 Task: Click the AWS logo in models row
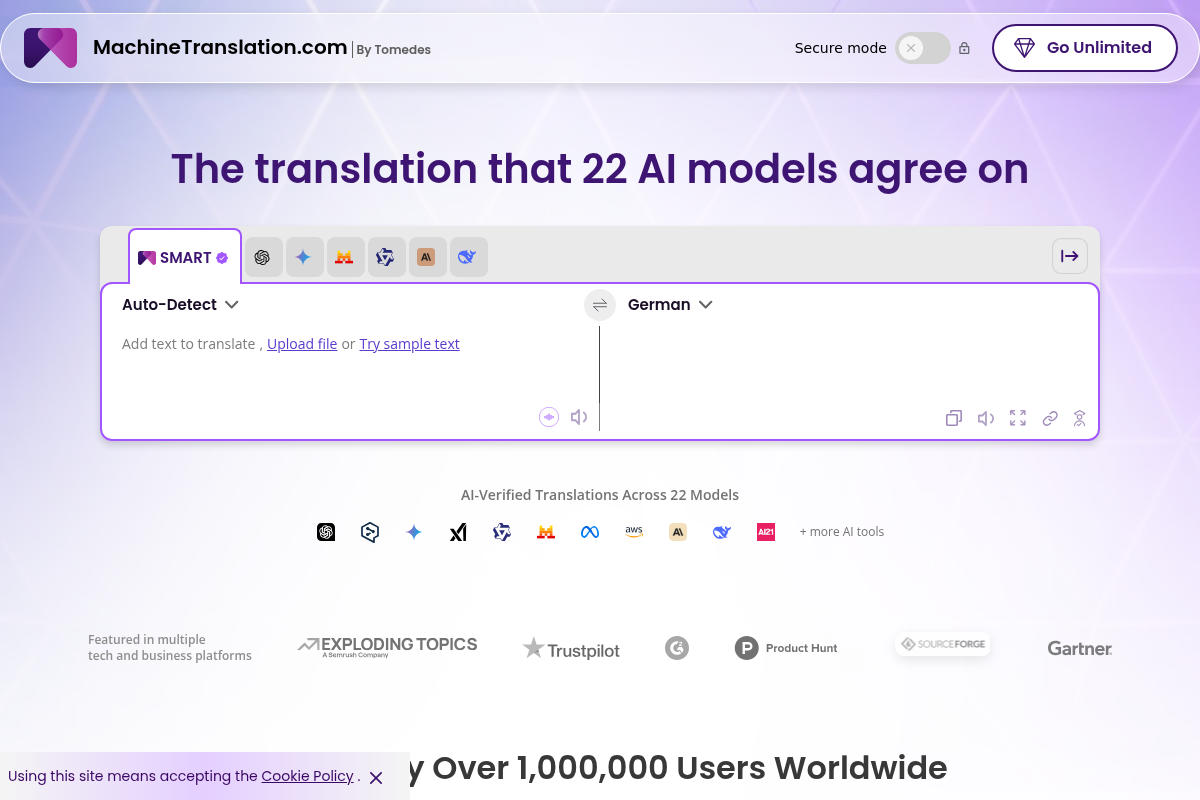pyautogui.click(x=634, y=532)
